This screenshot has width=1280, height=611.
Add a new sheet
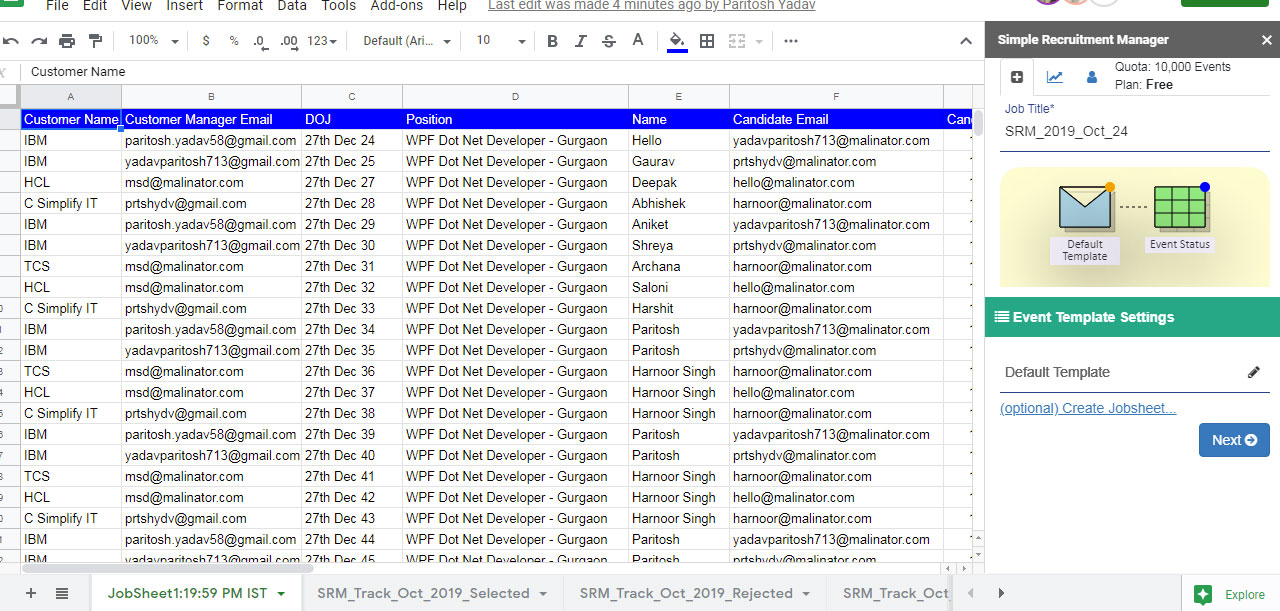coord(31,593)
